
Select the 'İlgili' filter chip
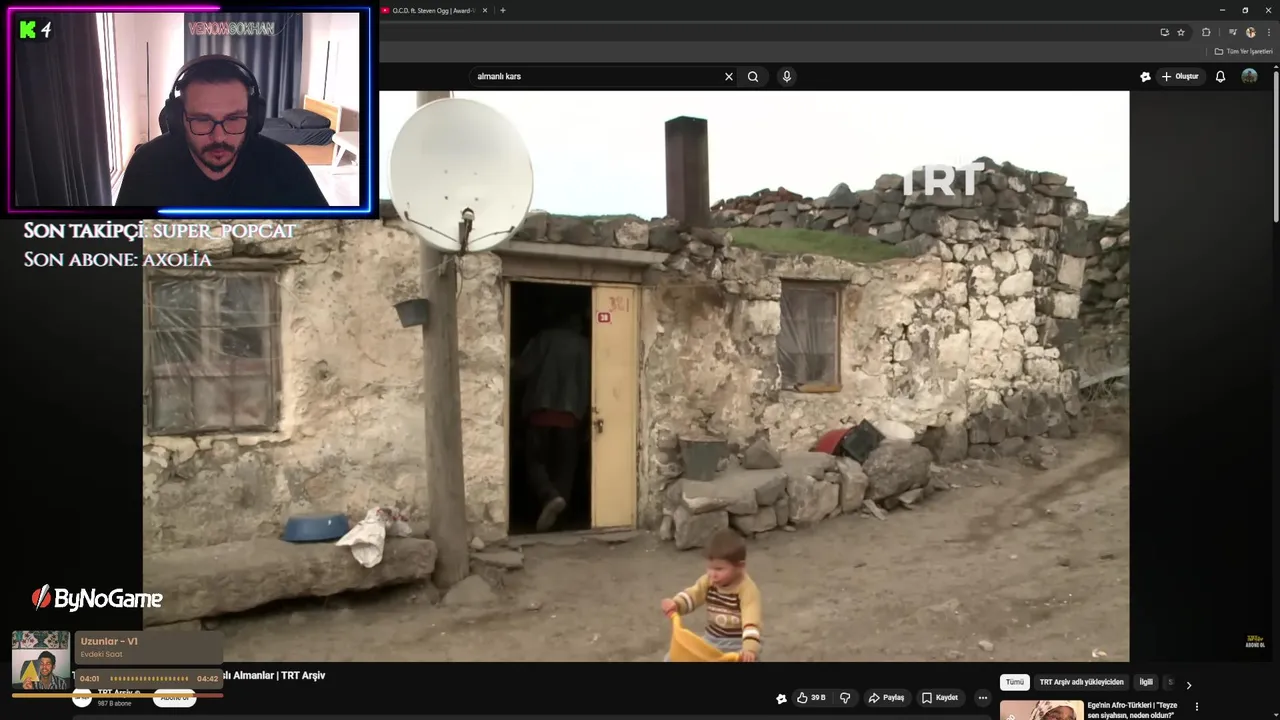pyautogui.click(x=1146, y=682)
